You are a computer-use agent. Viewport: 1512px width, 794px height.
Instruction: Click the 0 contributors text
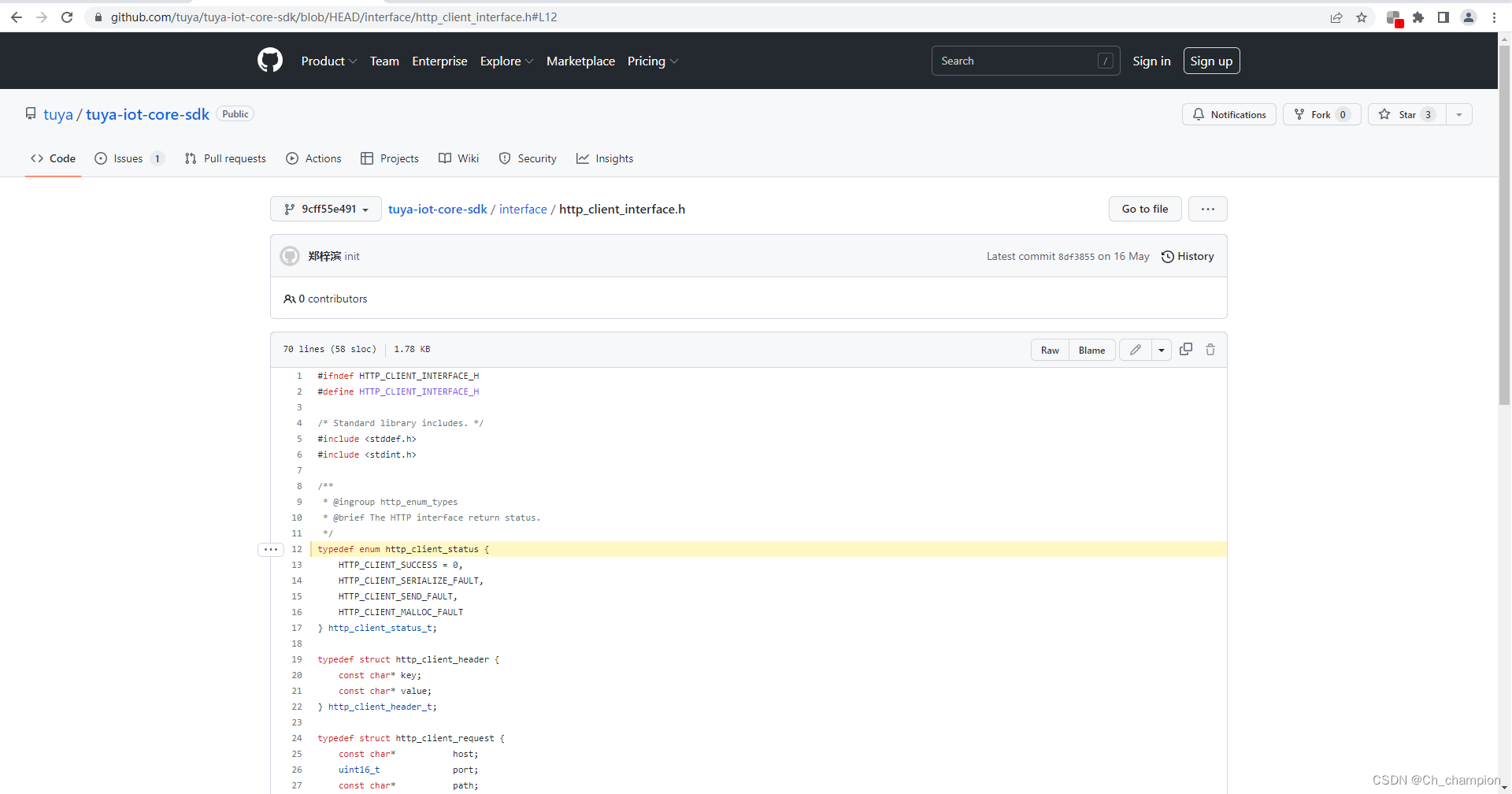325,299
